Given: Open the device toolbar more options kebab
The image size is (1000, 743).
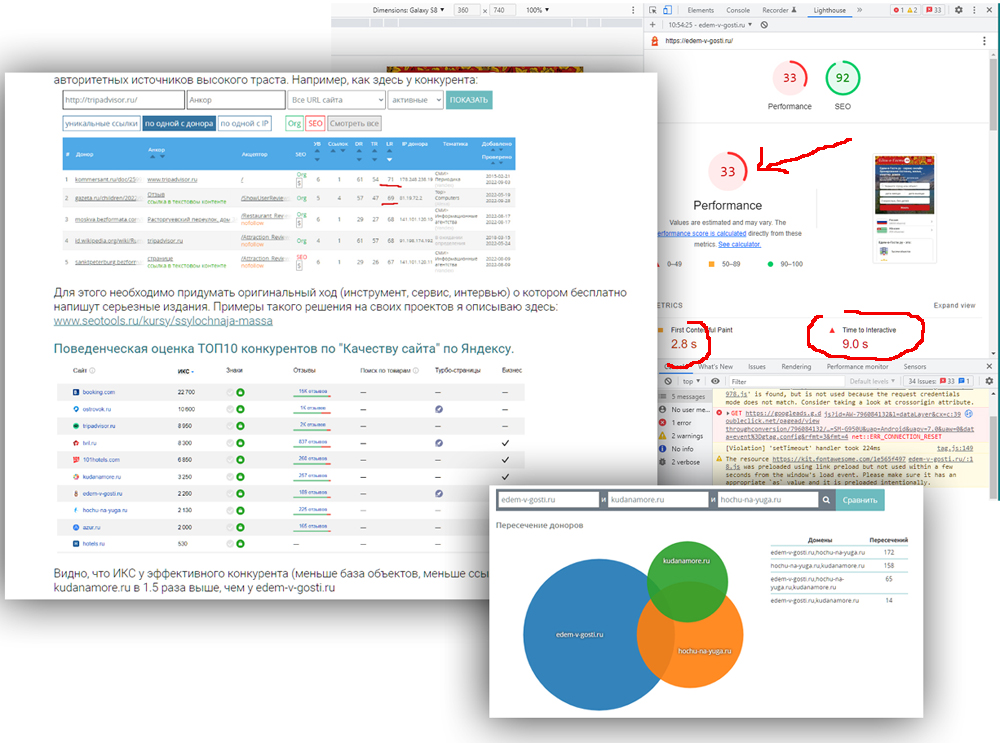Looking at the screenshot, I should (633, 10).
